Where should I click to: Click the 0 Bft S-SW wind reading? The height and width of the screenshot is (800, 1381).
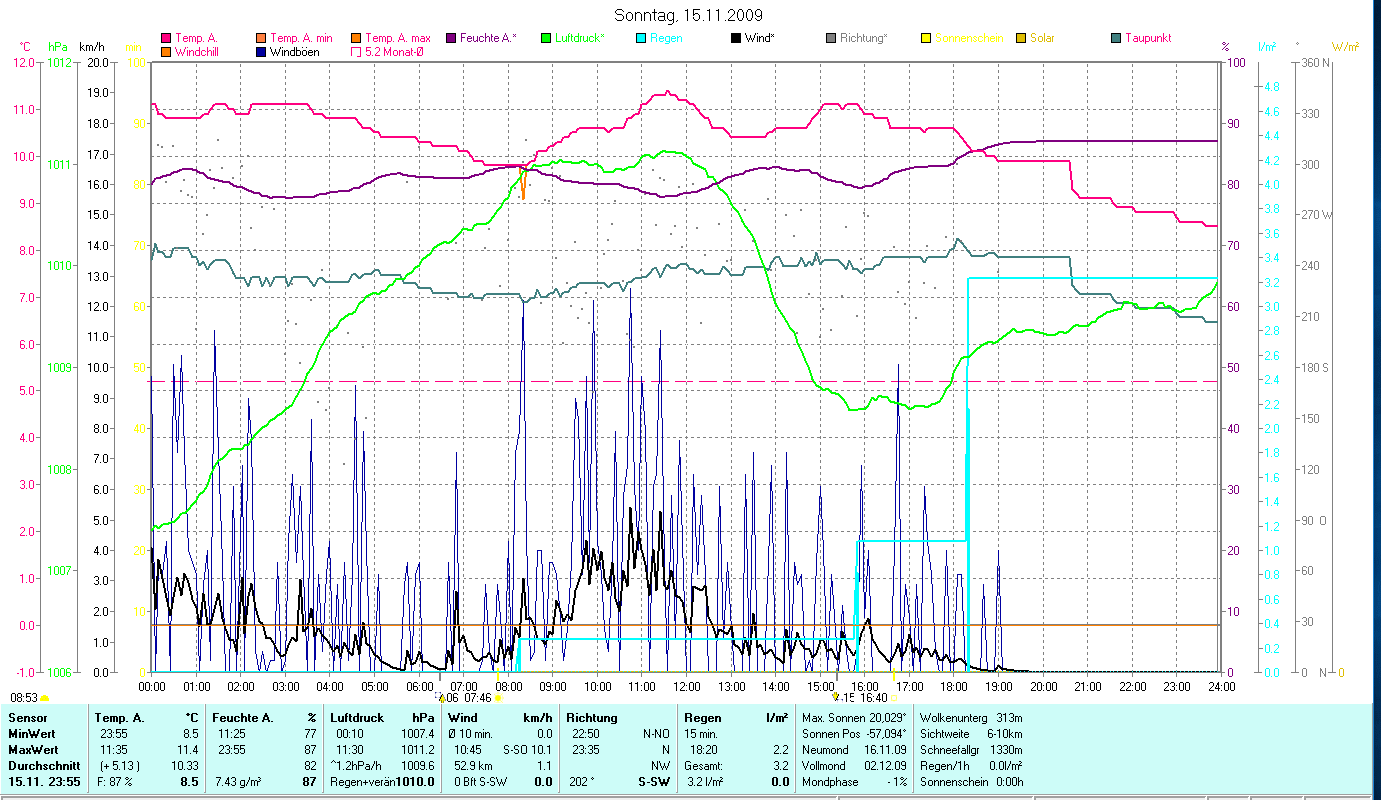(x=483, y=782)
